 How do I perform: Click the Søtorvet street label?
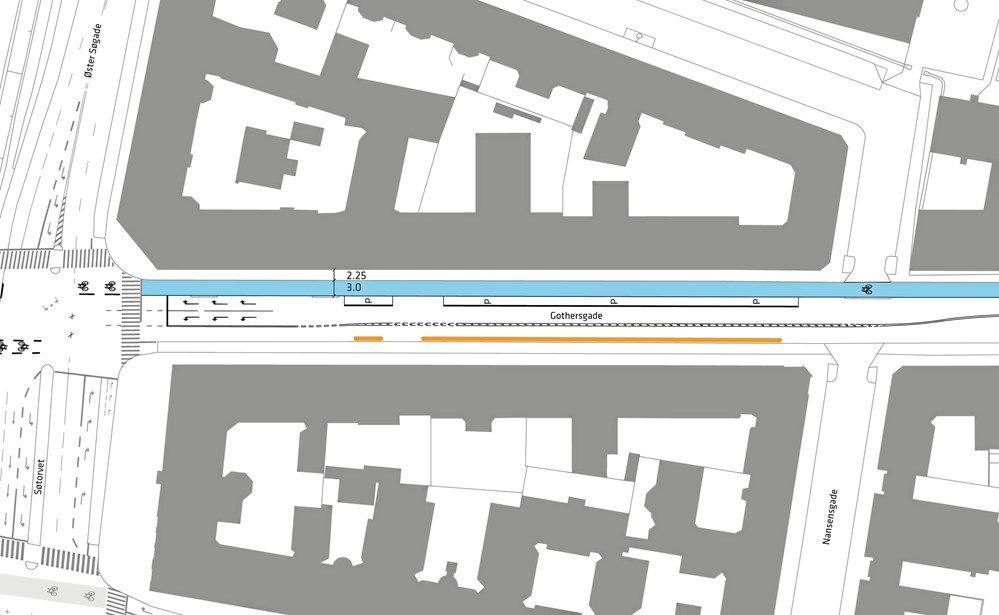(x=40, y=477)
